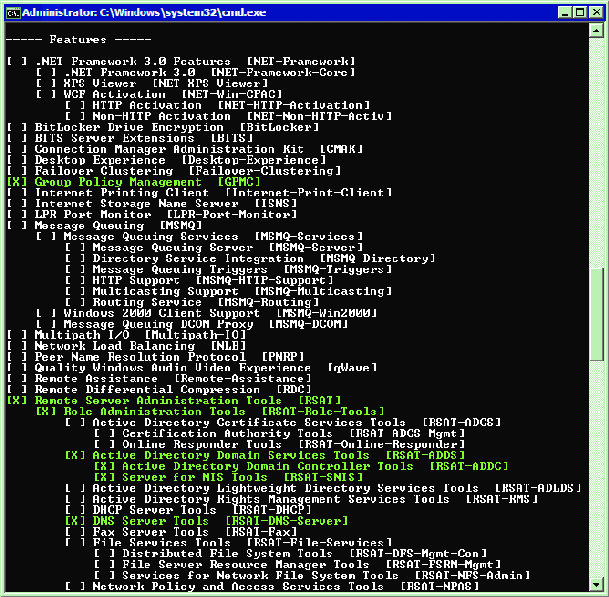Click '[NET-Framework-Core]' text
This screenshot has width=609, height=597.
coord(283,72)
